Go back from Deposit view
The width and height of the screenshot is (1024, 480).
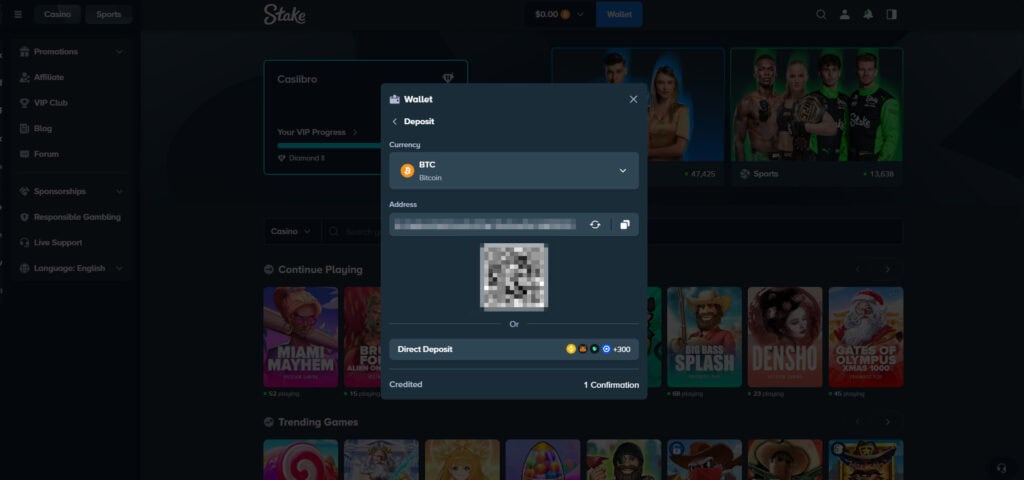click(x=394, y=121)
